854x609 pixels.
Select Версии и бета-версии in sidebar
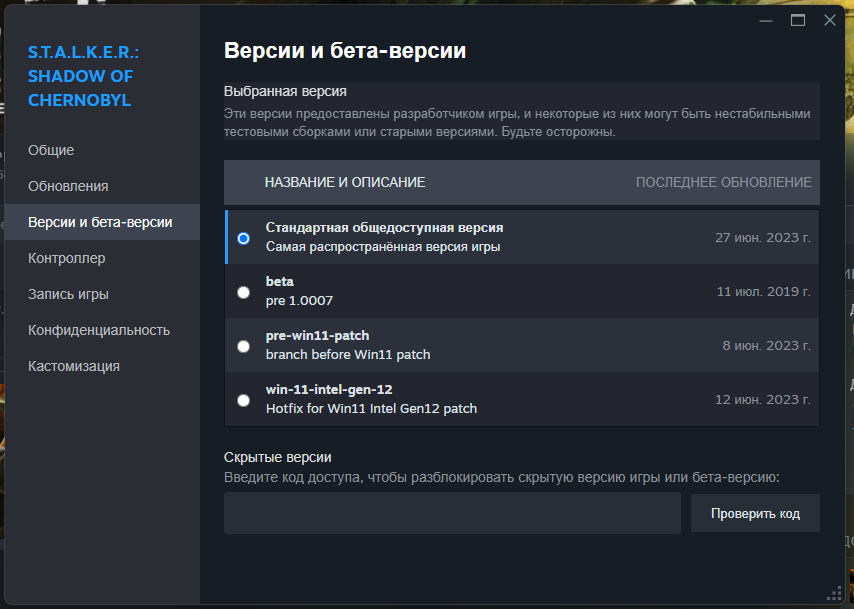pos(102,222)
